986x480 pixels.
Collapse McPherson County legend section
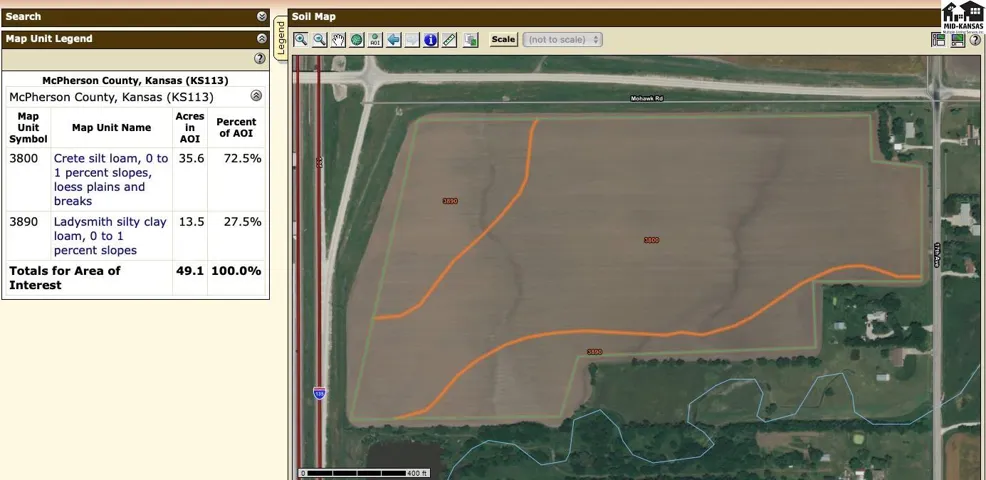(x=256, y=96)
